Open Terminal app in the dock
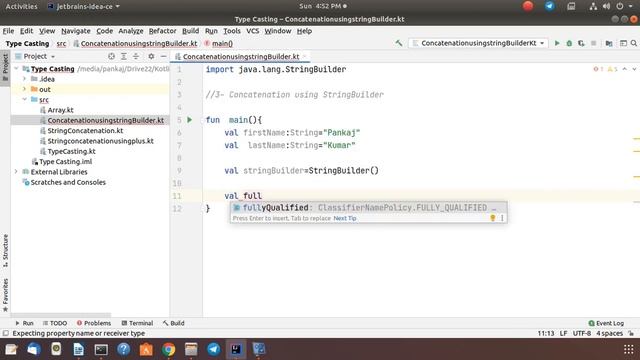The height and width of the screenshot is (360, 640). 101,349
